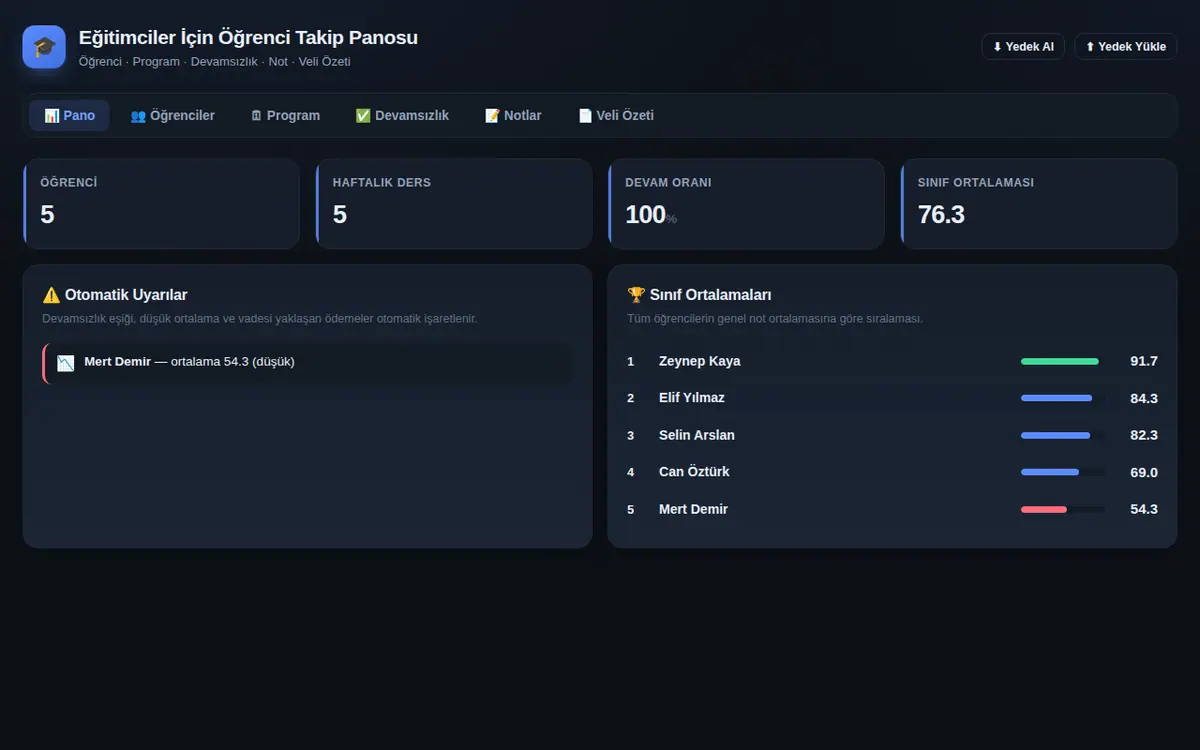
Task: Go to the Devamsızlık tab
Action: 402,116
